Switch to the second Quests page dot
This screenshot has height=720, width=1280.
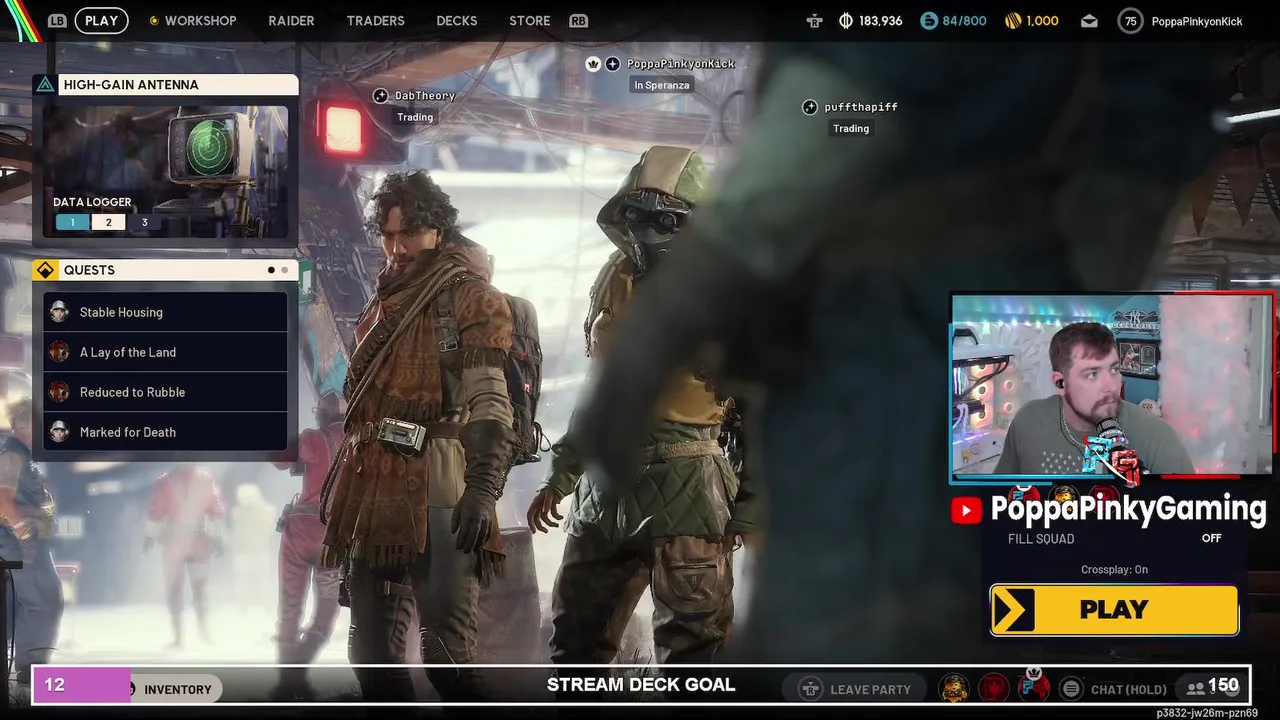[x=284, y=270]
